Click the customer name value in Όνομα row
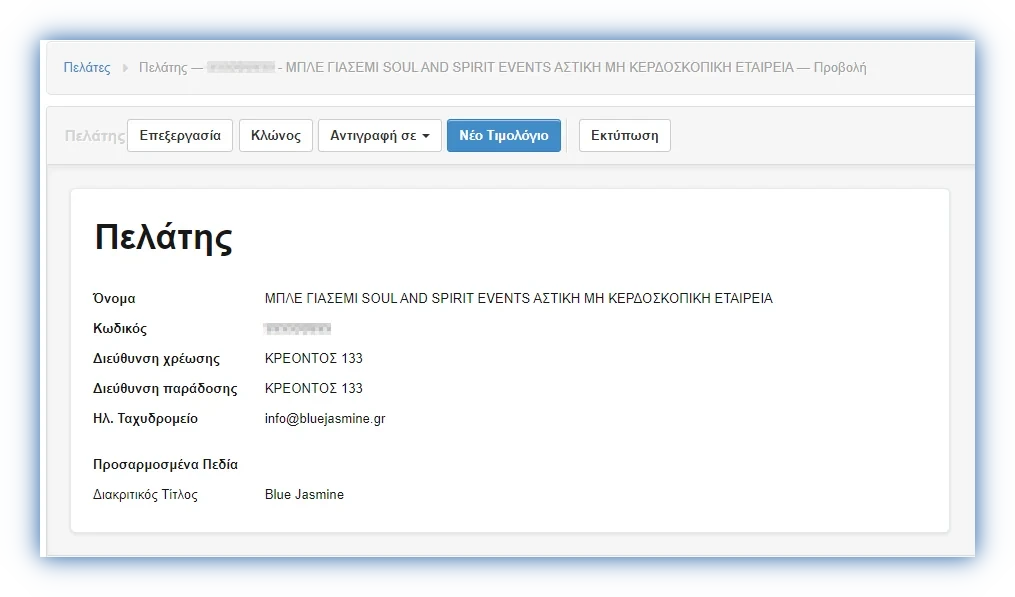 [518, 298]
